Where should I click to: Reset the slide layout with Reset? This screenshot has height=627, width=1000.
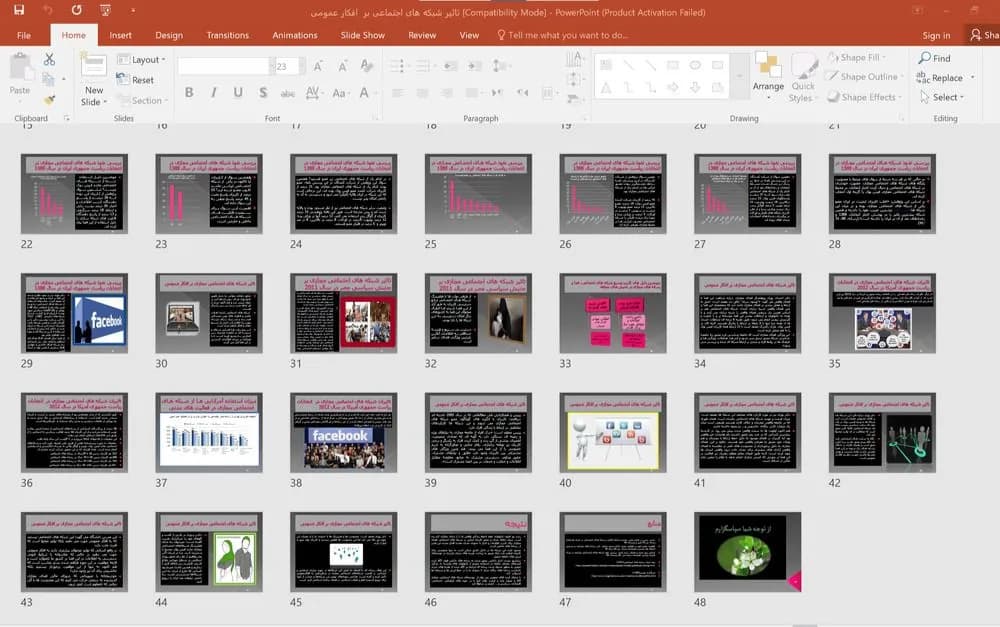tap(135, 80)
